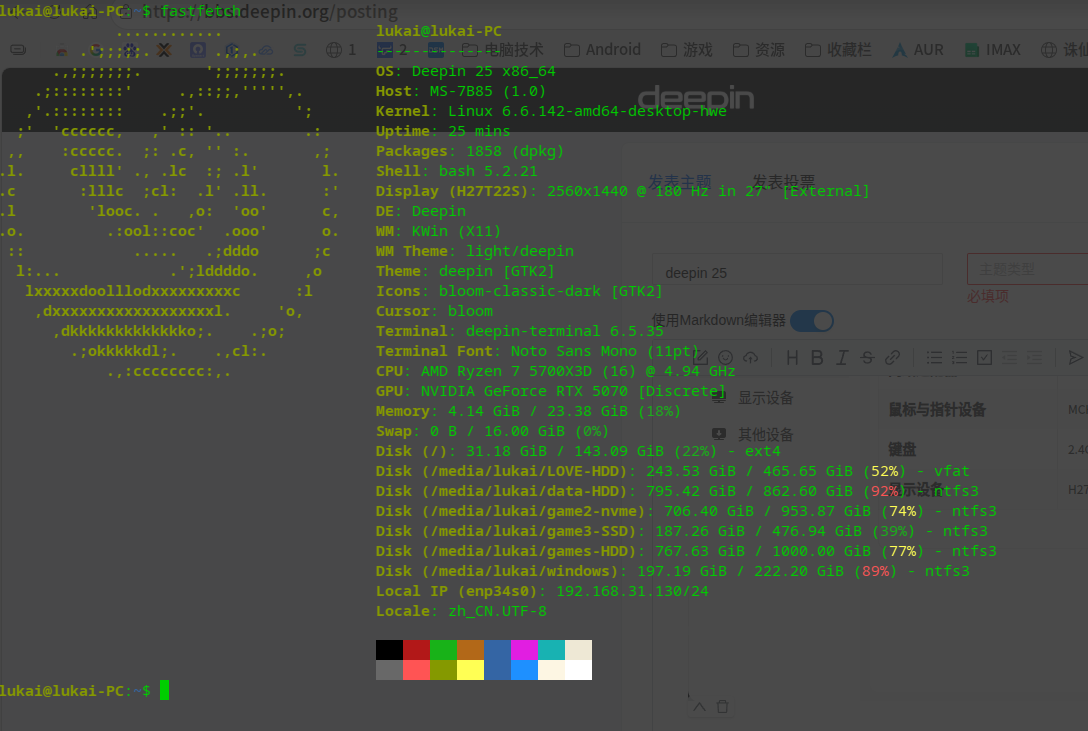Click the 鼠标与指针设备 heading in the post
1088x731 pixels.
[x=937, y=410]
